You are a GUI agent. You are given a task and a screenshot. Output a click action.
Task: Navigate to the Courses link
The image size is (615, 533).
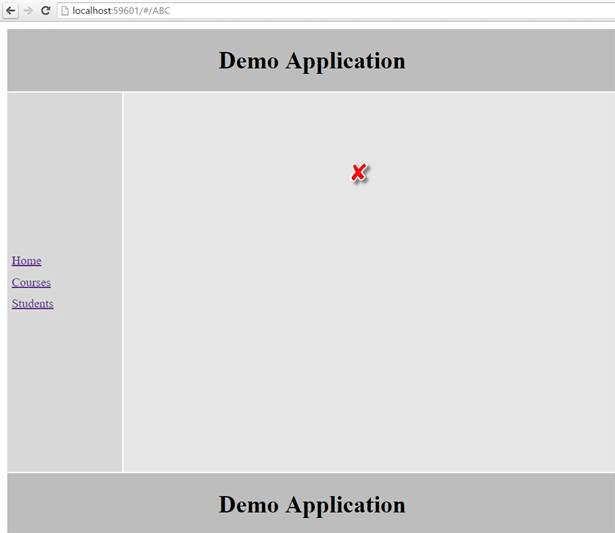[x=31, y=282]
